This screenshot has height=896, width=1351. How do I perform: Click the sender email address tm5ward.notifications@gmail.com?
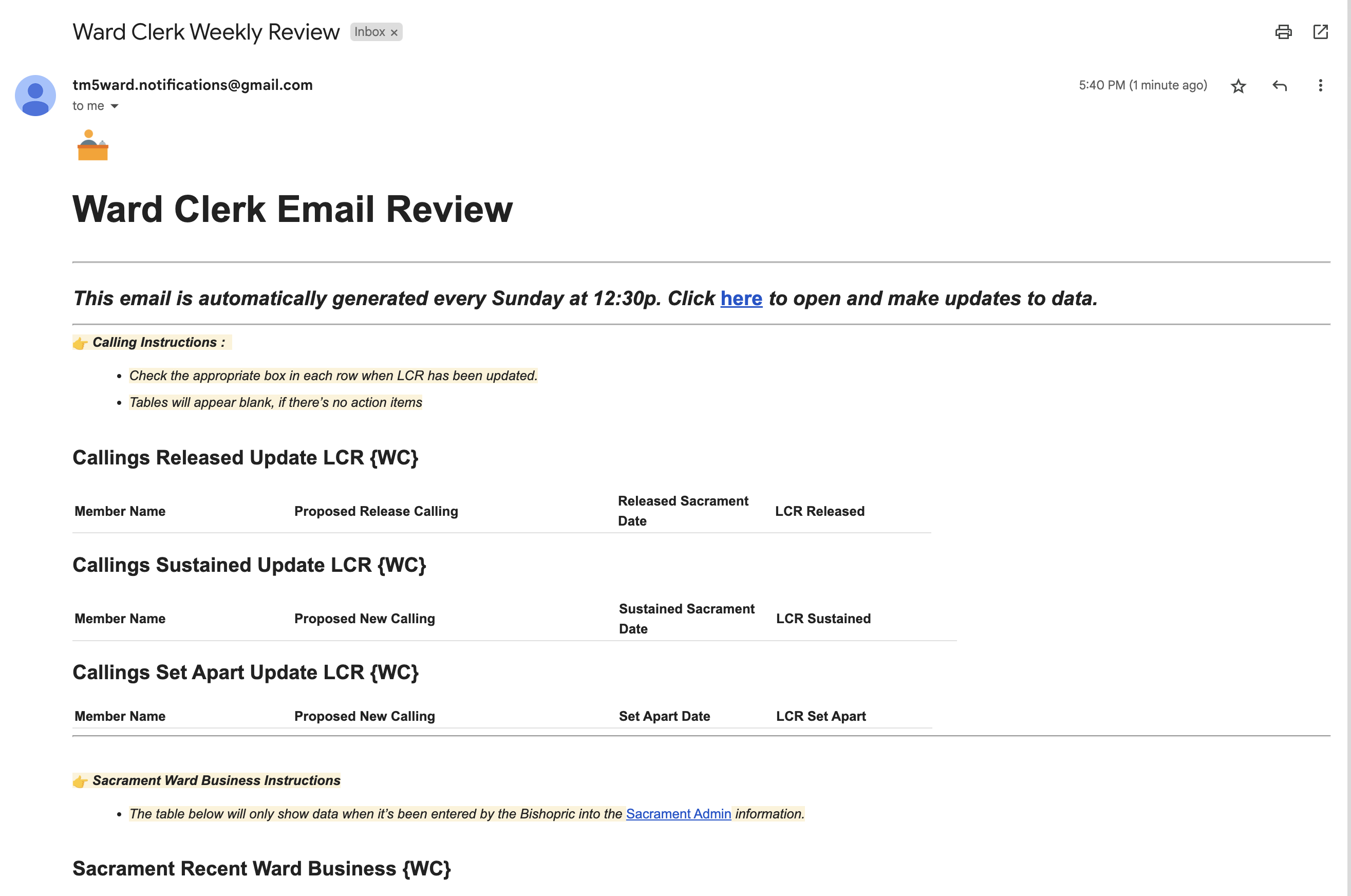(x=193, y=85)
